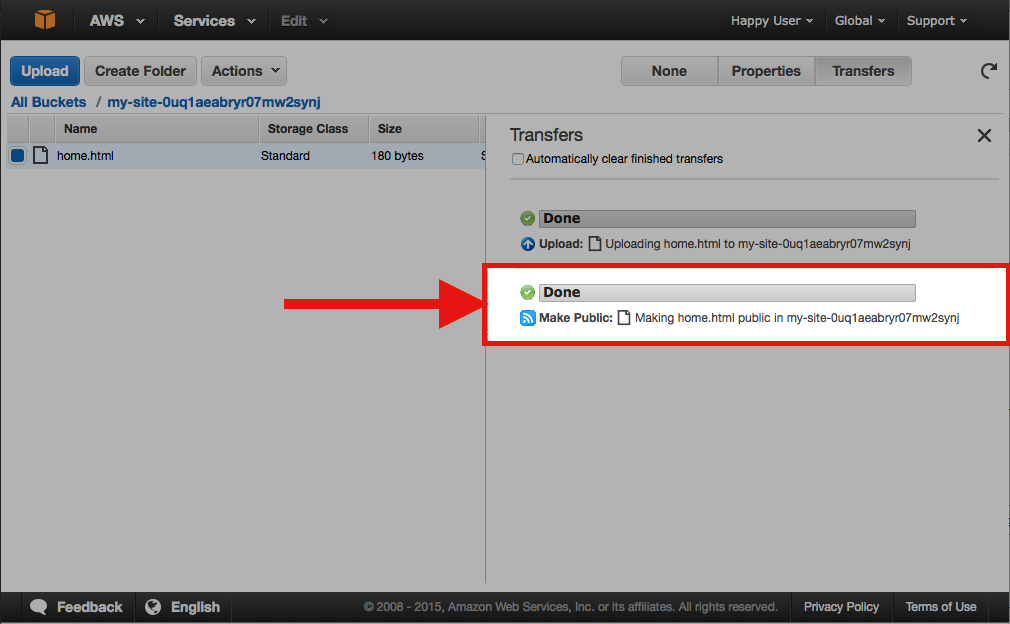Click the 180 bytes size cell
This screenshot has width=1010, height=624.
pos(397,156)
